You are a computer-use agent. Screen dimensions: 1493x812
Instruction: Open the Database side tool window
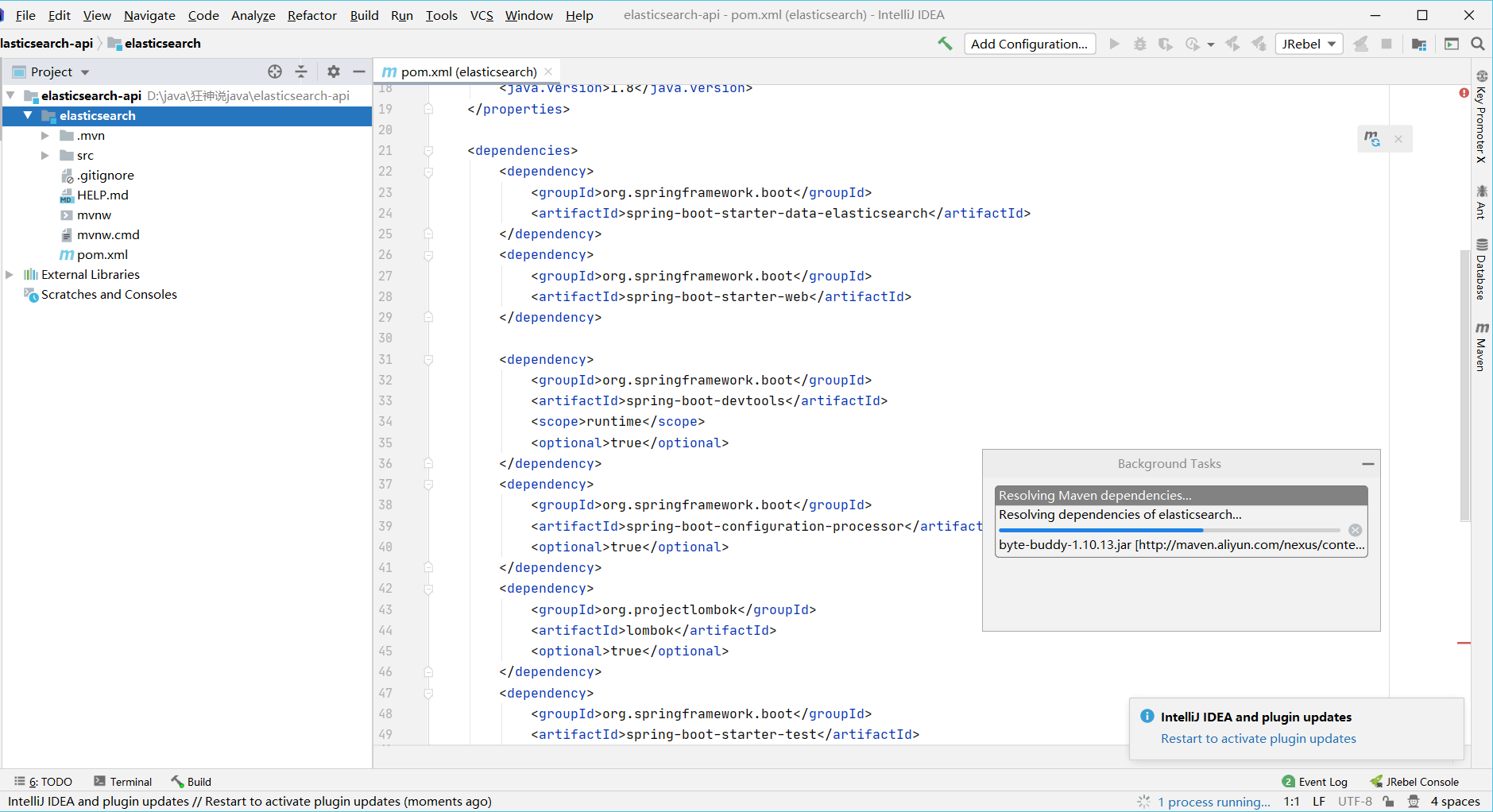[1482, 269]
